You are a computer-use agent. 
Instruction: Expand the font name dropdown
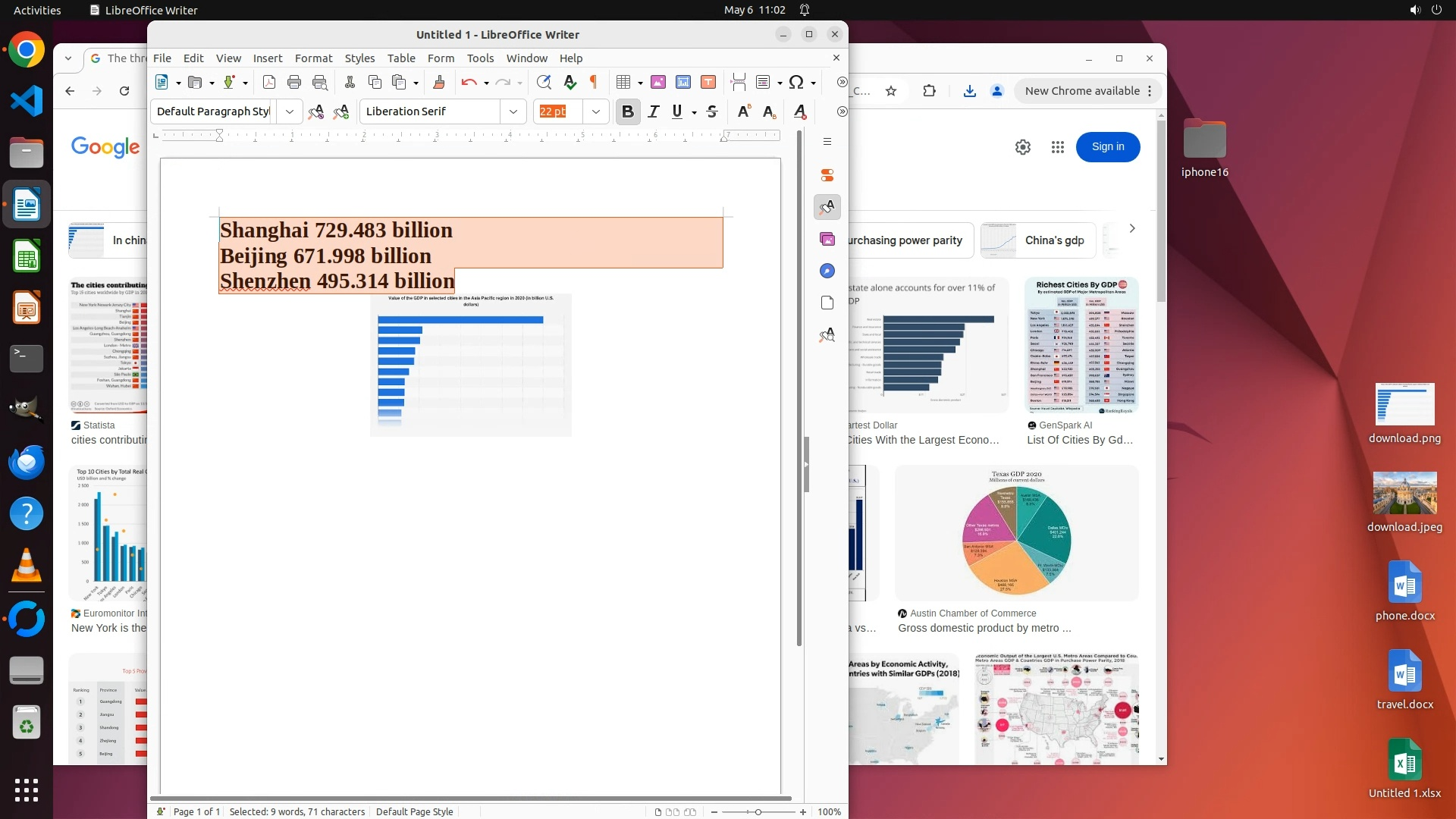click(x=513, y=111)
